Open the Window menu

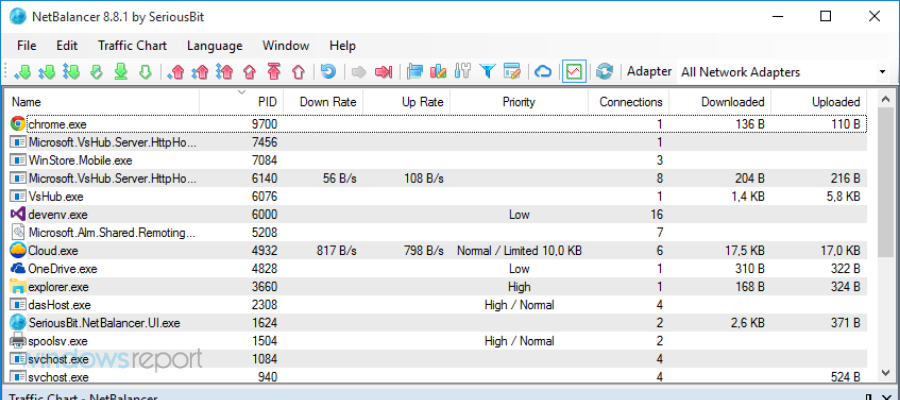[x=286, y=46]
